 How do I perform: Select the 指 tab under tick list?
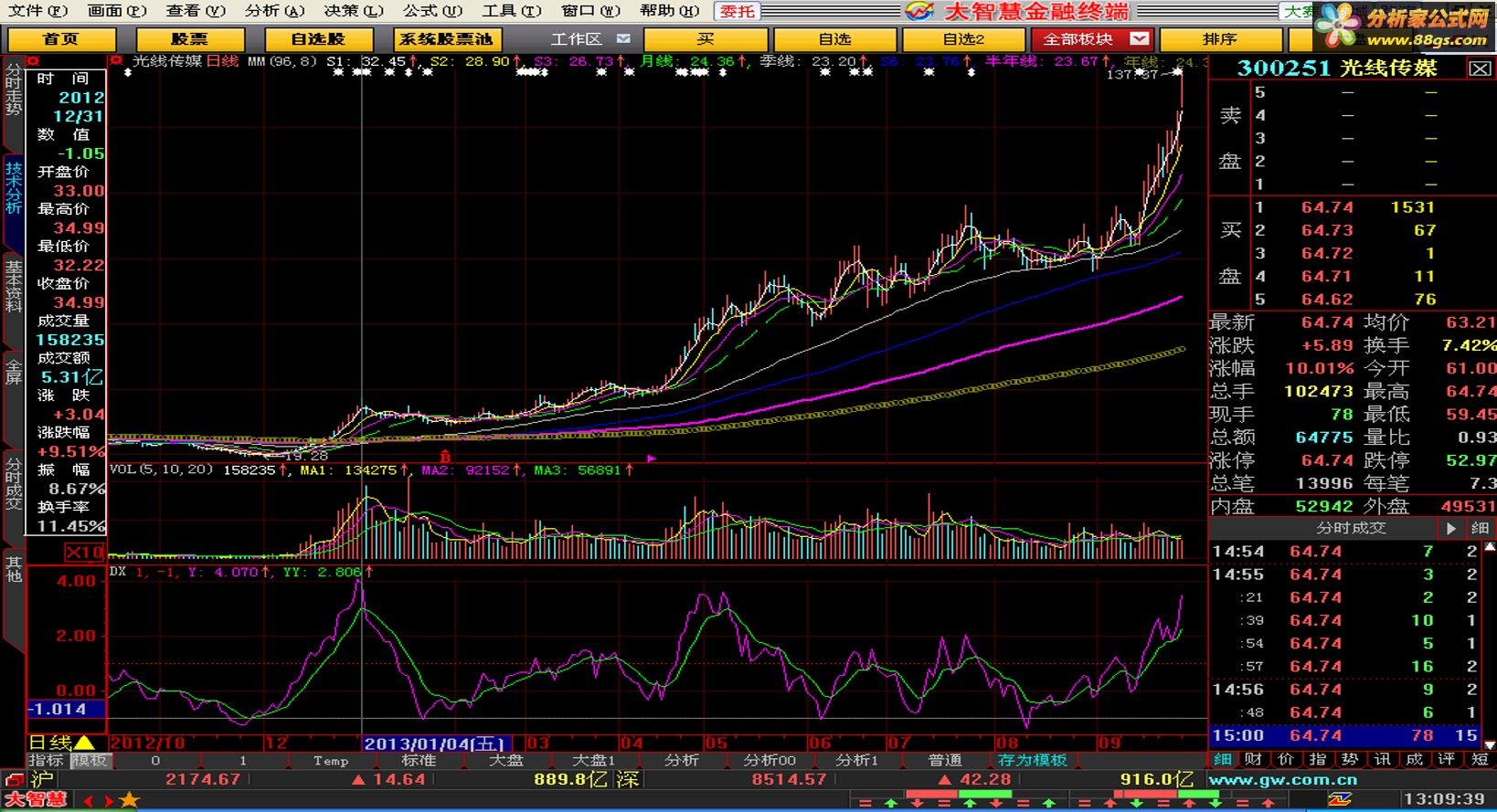[1318, 759]
